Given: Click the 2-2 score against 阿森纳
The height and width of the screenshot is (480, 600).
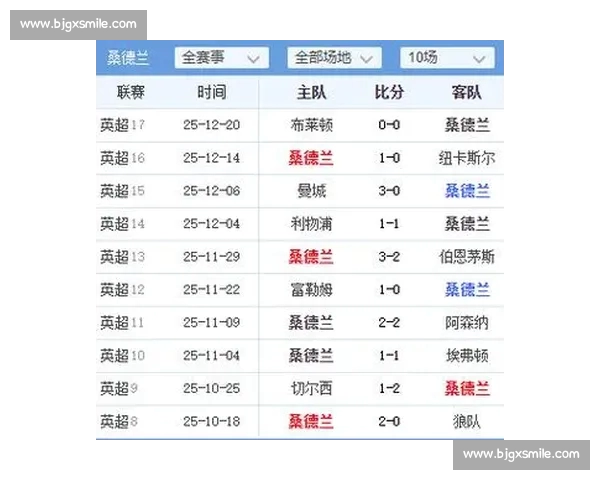Looking at the screenshot, I should pos(389,323).
